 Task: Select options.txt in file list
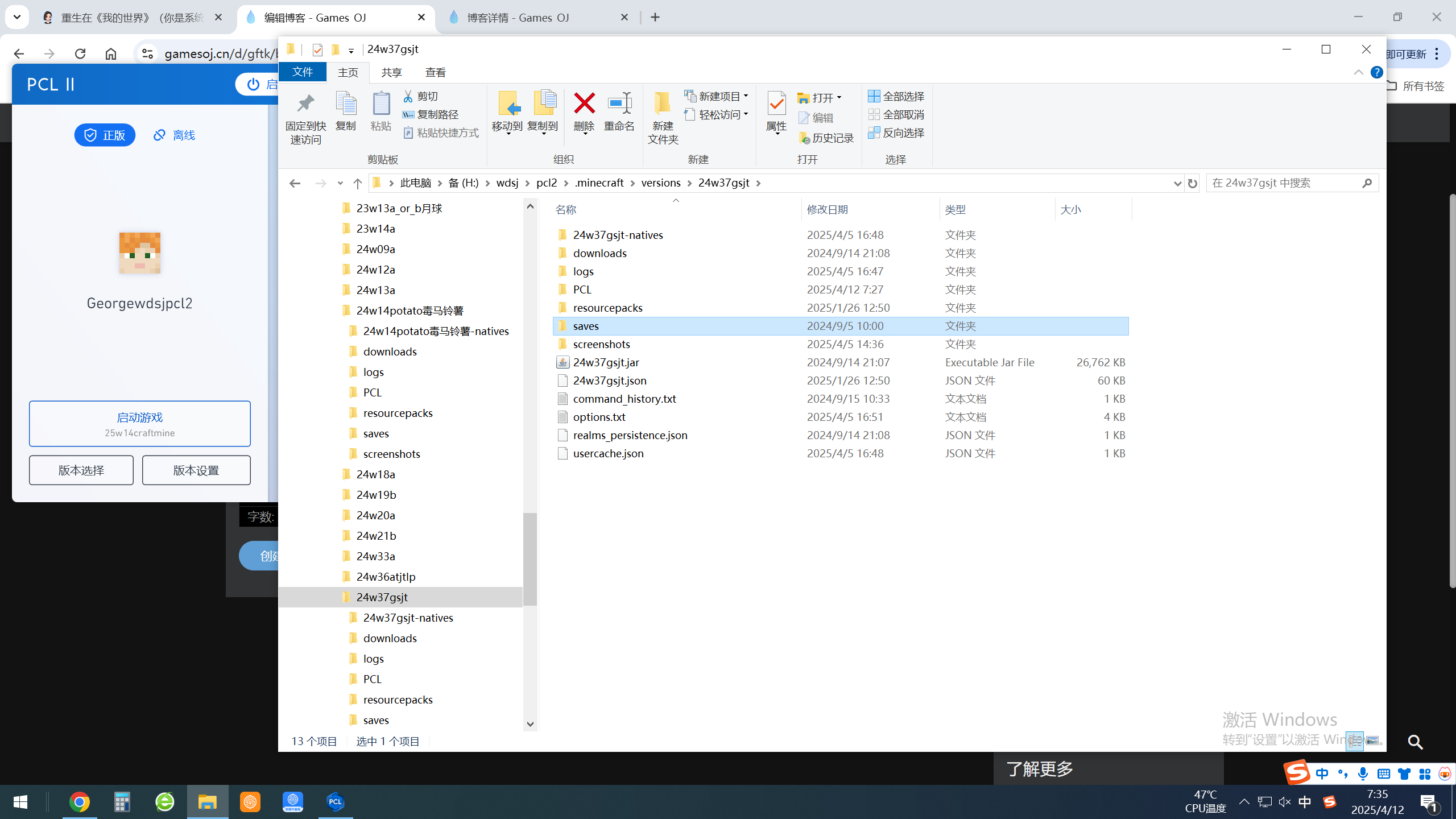click(599, 417)
